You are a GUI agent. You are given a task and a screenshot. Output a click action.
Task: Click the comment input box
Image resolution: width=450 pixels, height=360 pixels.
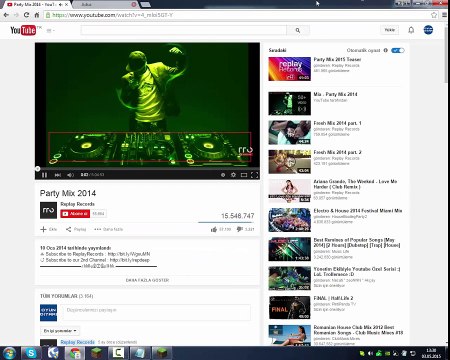click(156, 312)
